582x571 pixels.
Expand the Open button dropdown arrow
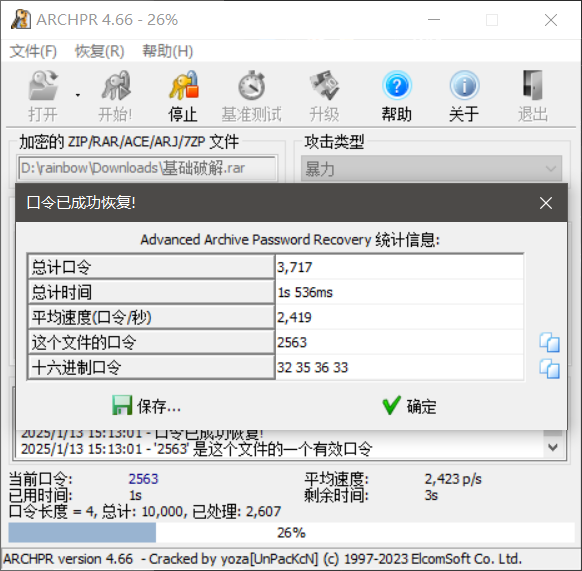coord(78,95)
